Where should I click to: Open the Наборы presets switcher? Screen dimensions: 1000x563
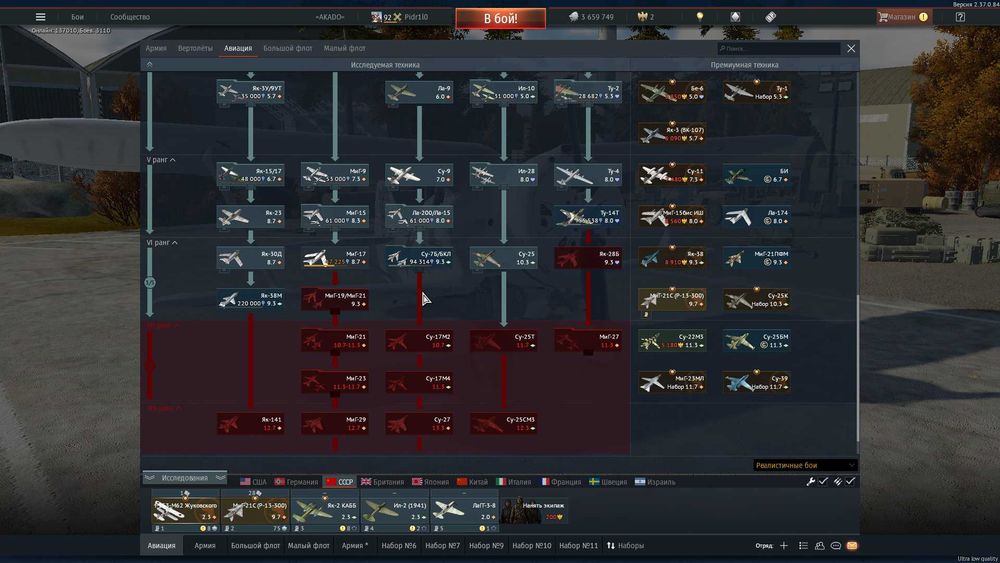pyautogui.click(x=626, y=546)
